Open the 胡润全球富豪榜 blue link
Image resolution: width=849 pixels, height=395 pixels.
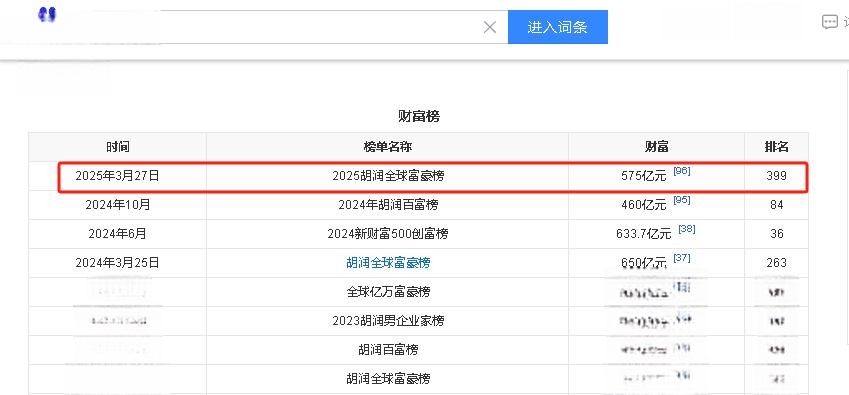388,263
